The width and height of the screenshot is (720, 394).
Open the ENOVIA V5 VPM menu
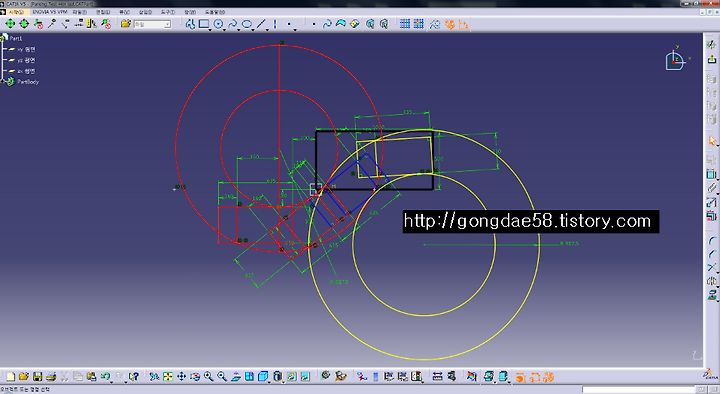coord(50,12)
